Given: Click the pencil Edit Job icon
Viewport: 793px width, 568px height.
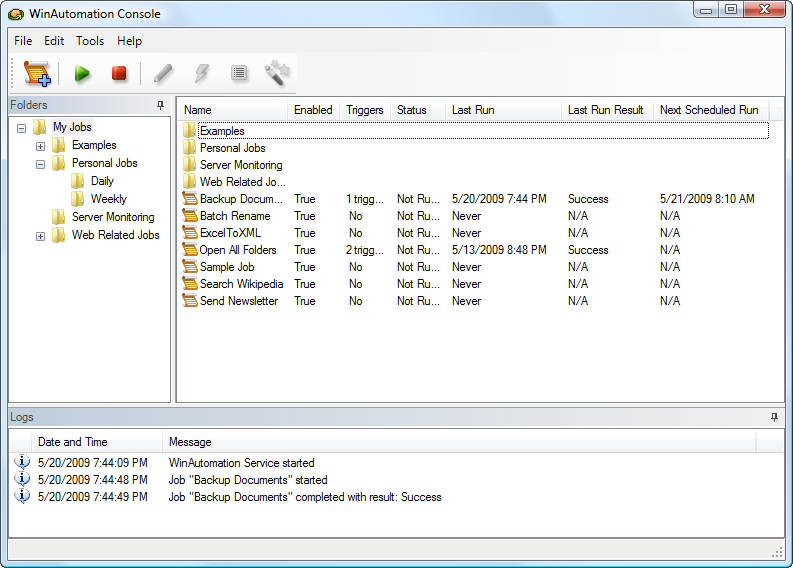Looking at the screenshot, I should 163,73.
